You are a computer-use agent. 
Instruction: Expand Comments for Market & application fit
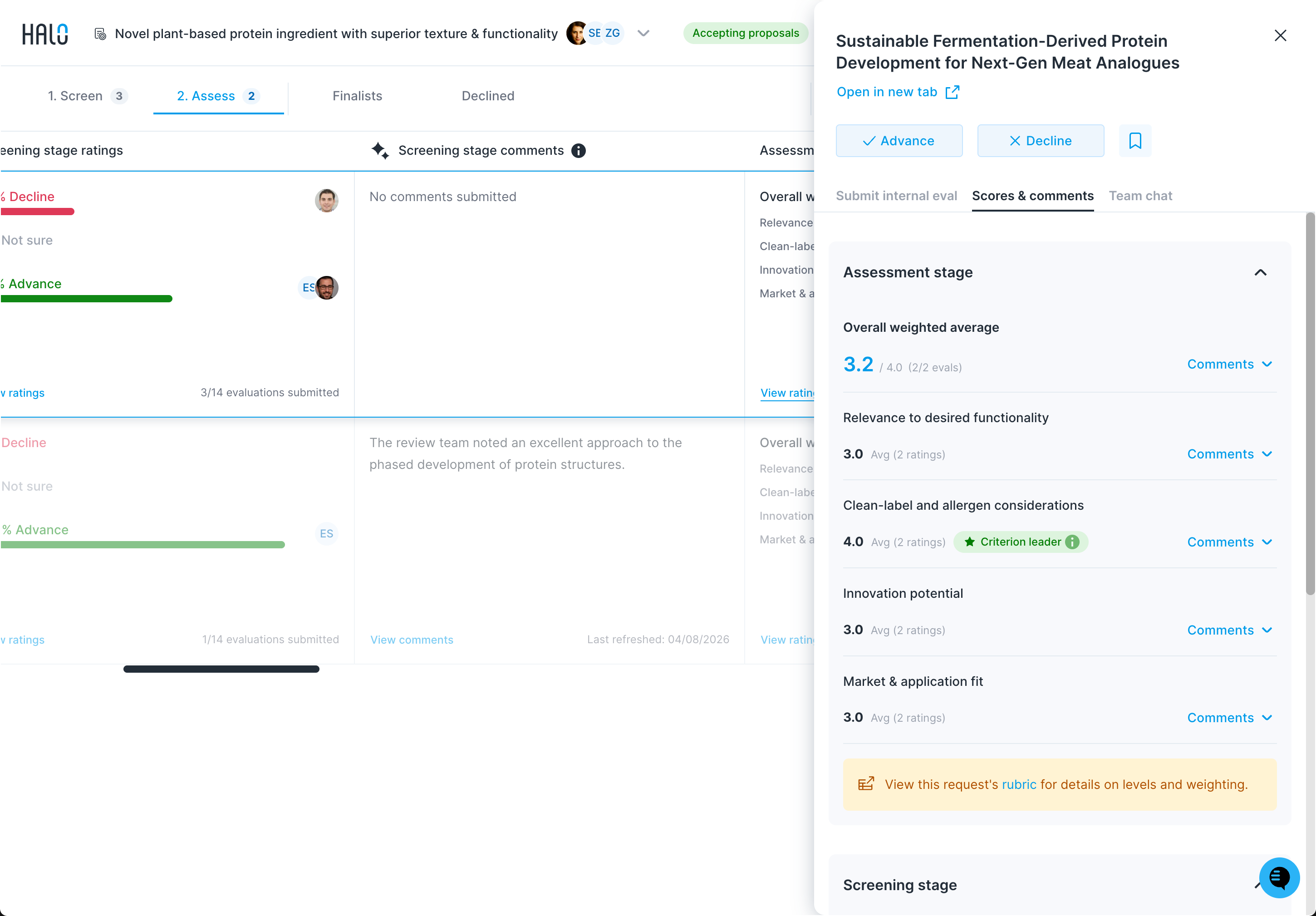[x=1229, y=718]
